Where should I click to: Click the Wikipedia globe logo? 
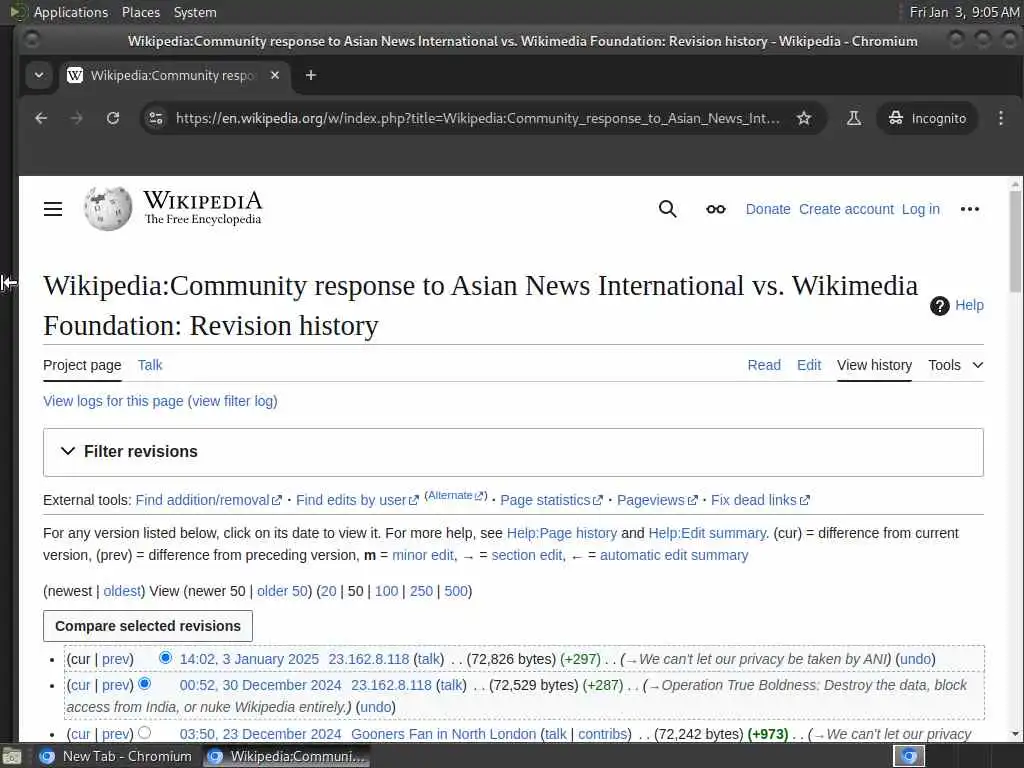coord(108,208)
